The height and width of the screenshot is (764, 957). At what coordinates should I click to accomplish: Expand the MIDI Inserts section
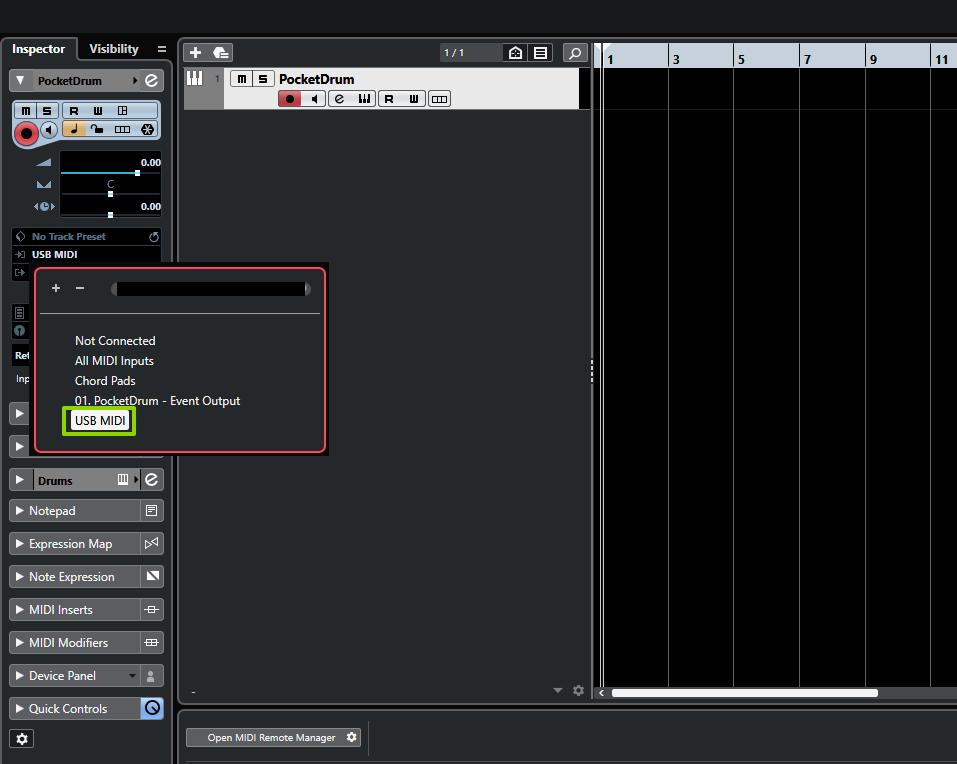pyautogui.click(x=20, y=610)
